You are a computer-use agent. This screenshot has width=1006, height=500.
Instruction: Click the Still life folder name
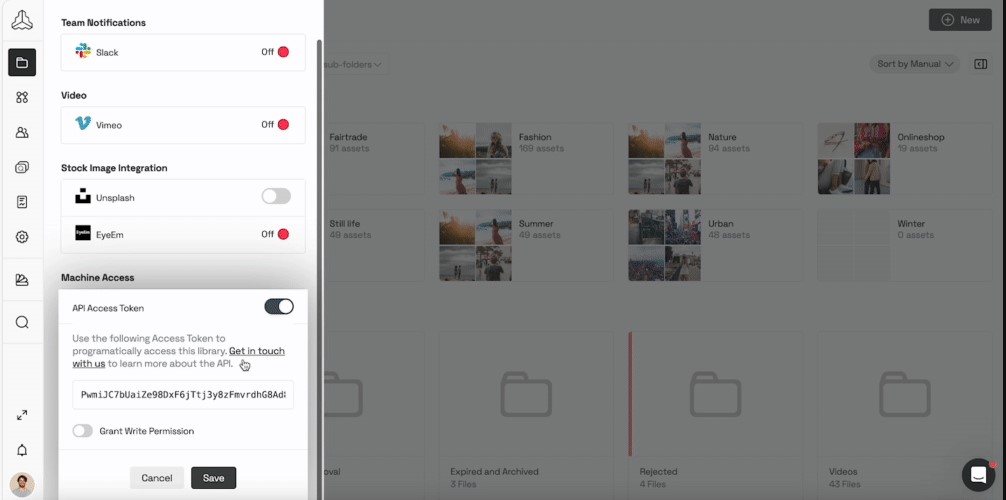345,223
